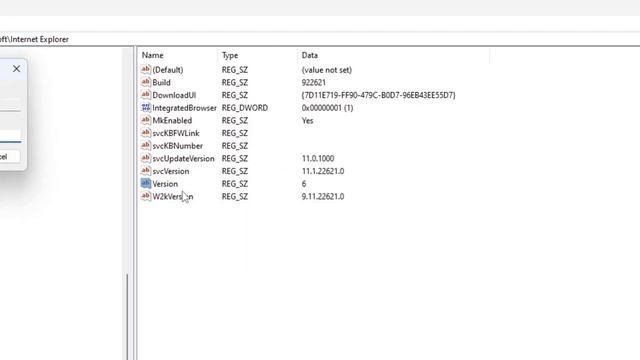This screenshot has height=360, width=640.
Task: Click the data 0x00000001 (1)
Action: [x=327, y=108]
